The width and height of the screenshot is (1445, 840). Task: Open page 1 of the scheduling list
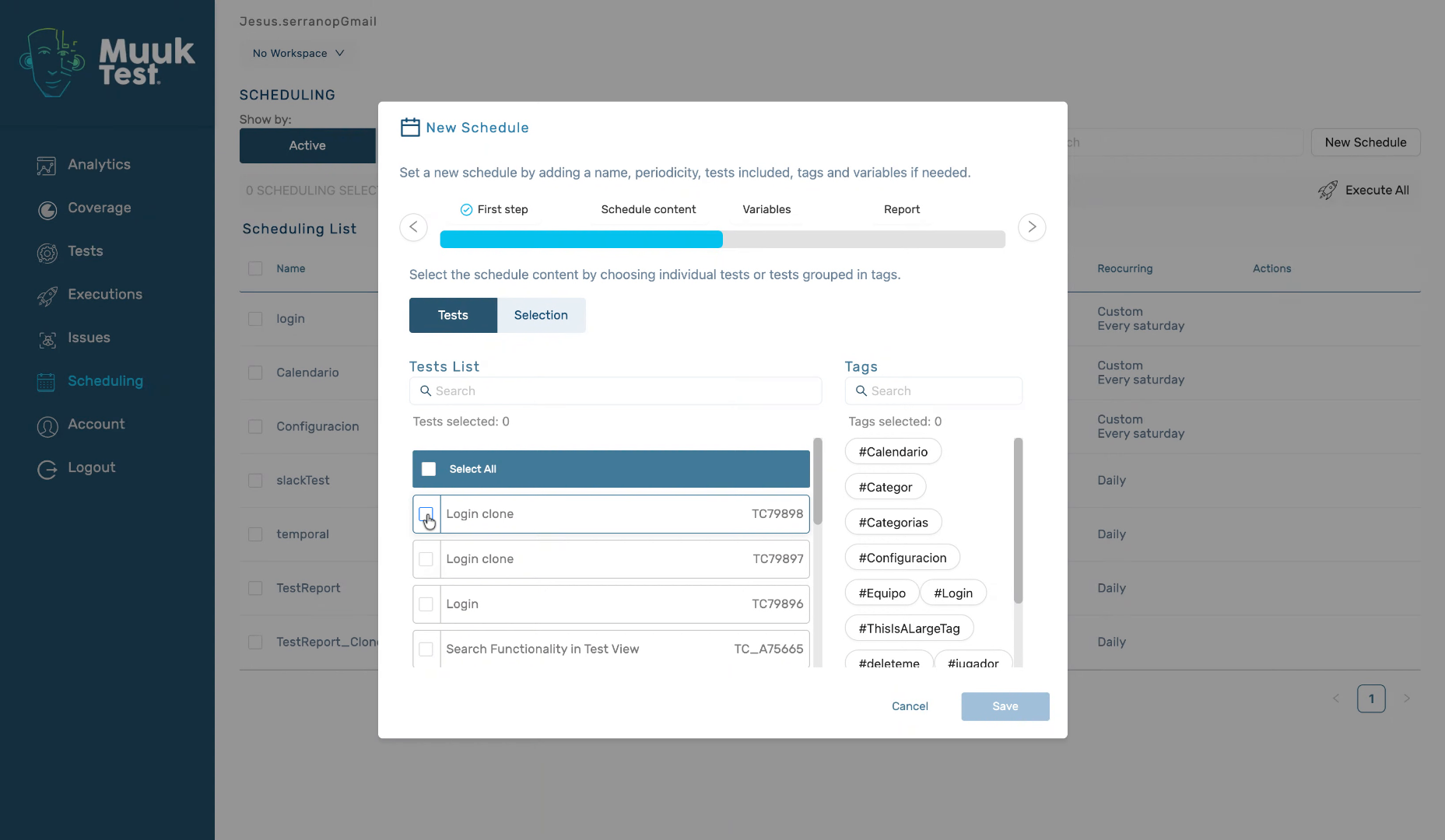(x=1371, y=698)
